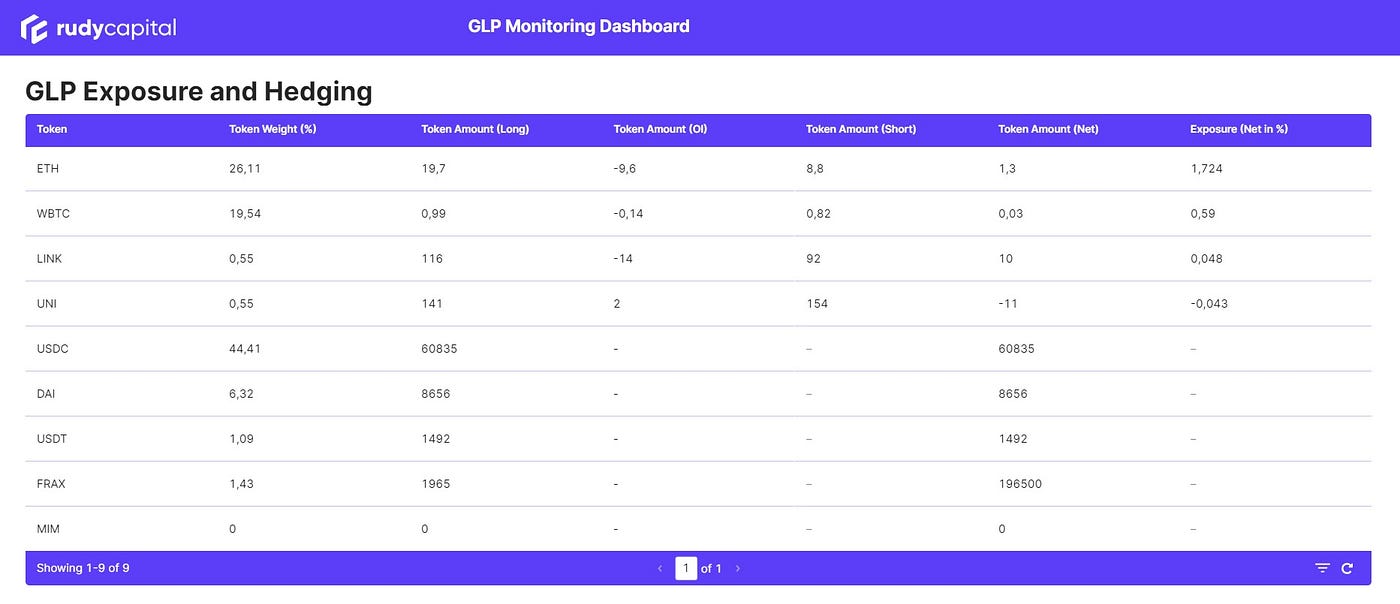Click WBTC net amount 0,03

point(1011,214)
